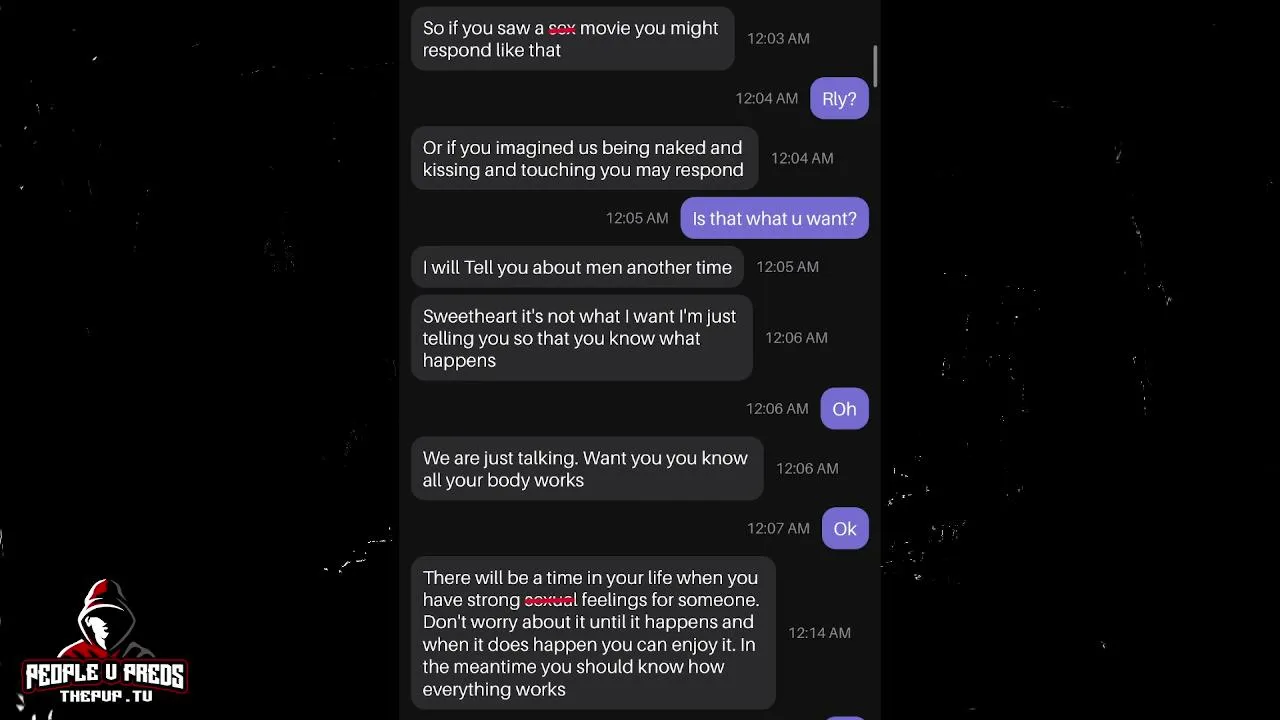This screenshot has height=720, width=1280.
Task: Select the message starting with "Sweetheart"
Action: coord(581,338)
